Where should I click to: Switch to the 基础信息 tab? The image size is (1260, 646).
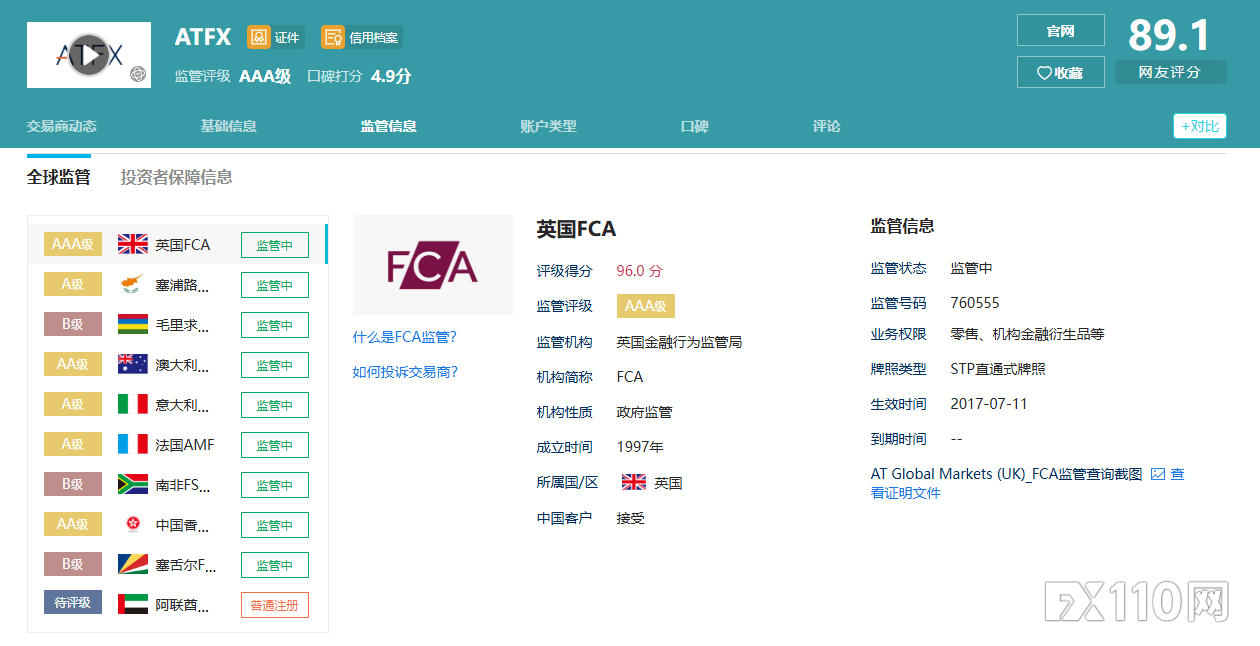[229, 126]
